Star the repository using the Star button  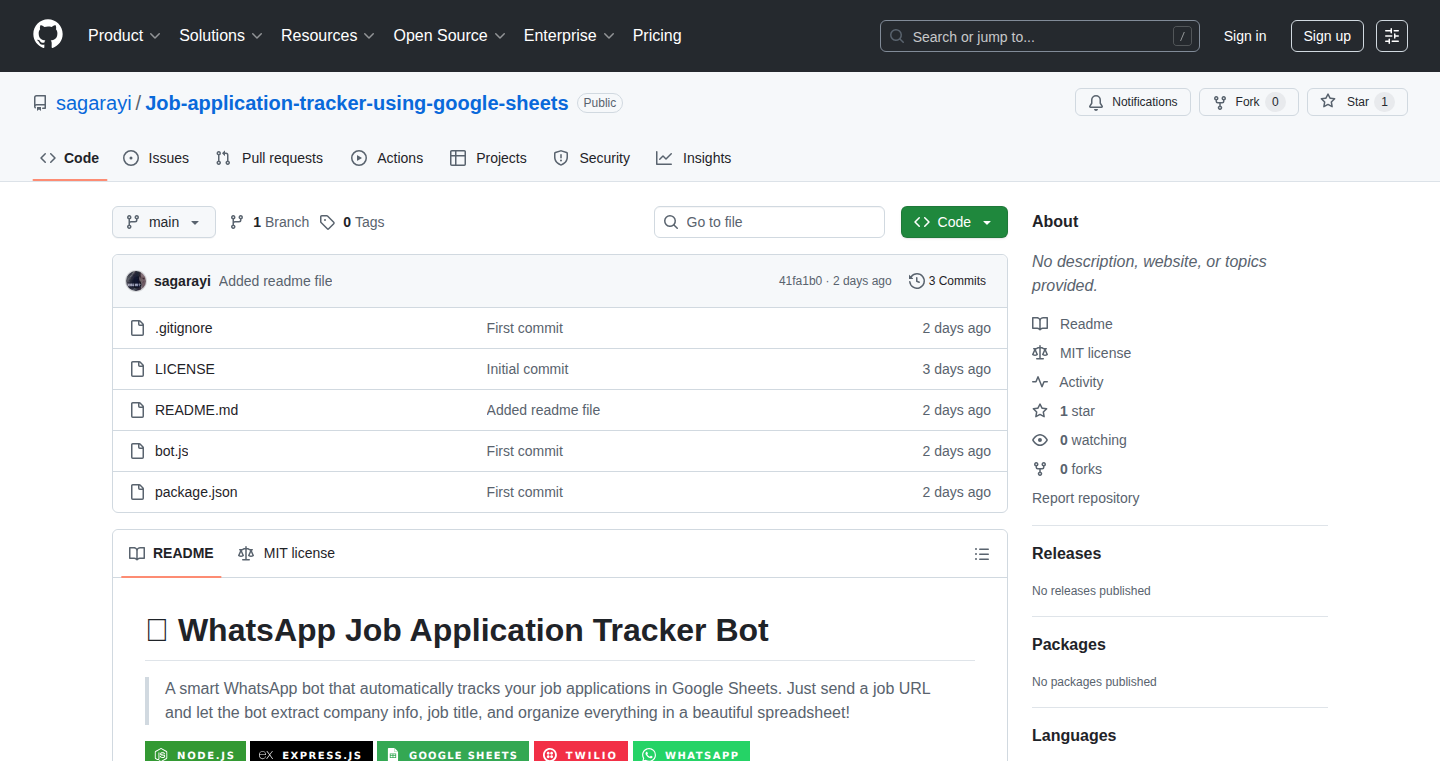pyautogui.click(x=1357, y=102)
